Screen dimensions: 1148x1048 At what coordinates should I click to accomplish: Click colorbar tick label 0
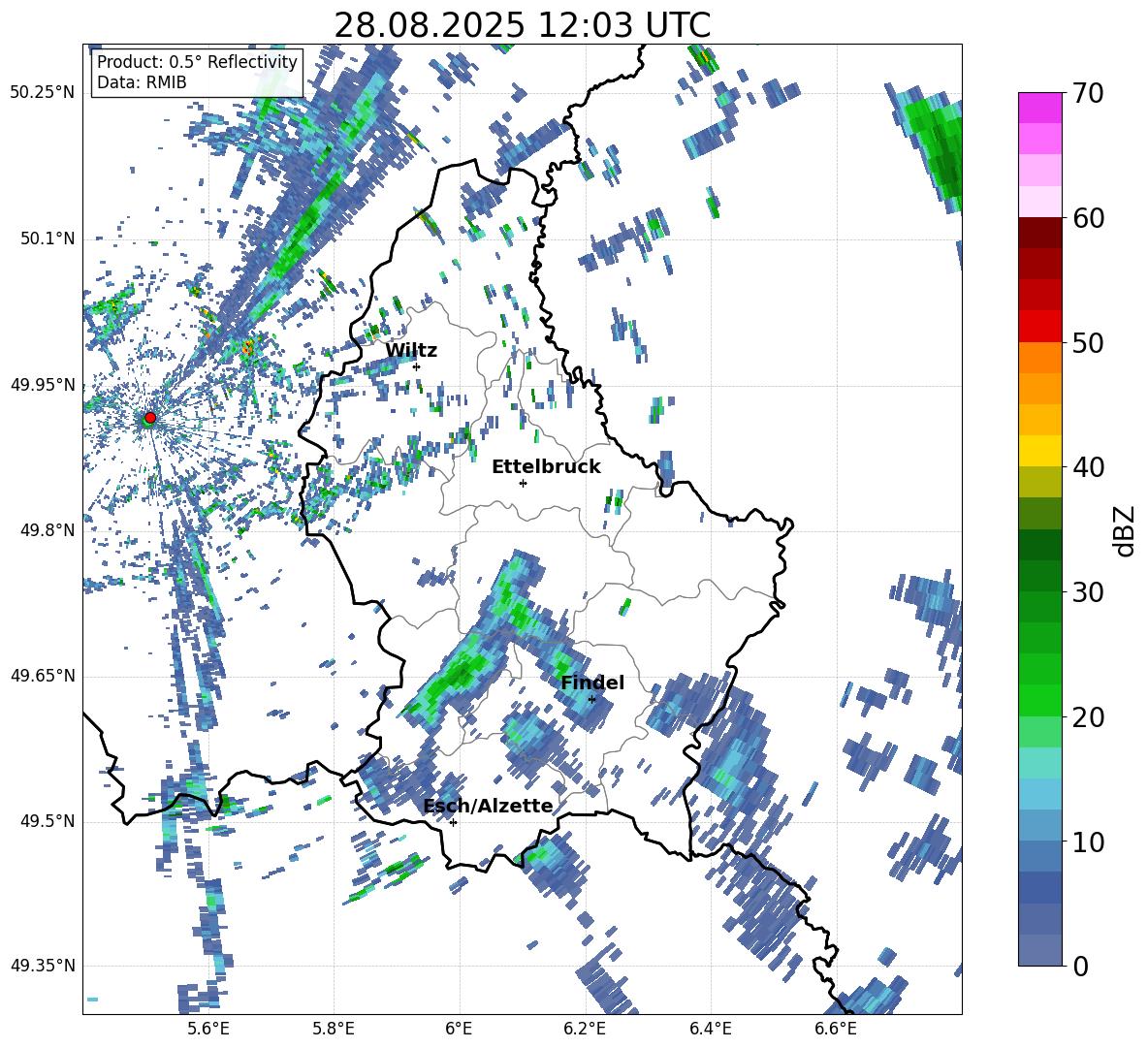tap(1080, 966)
